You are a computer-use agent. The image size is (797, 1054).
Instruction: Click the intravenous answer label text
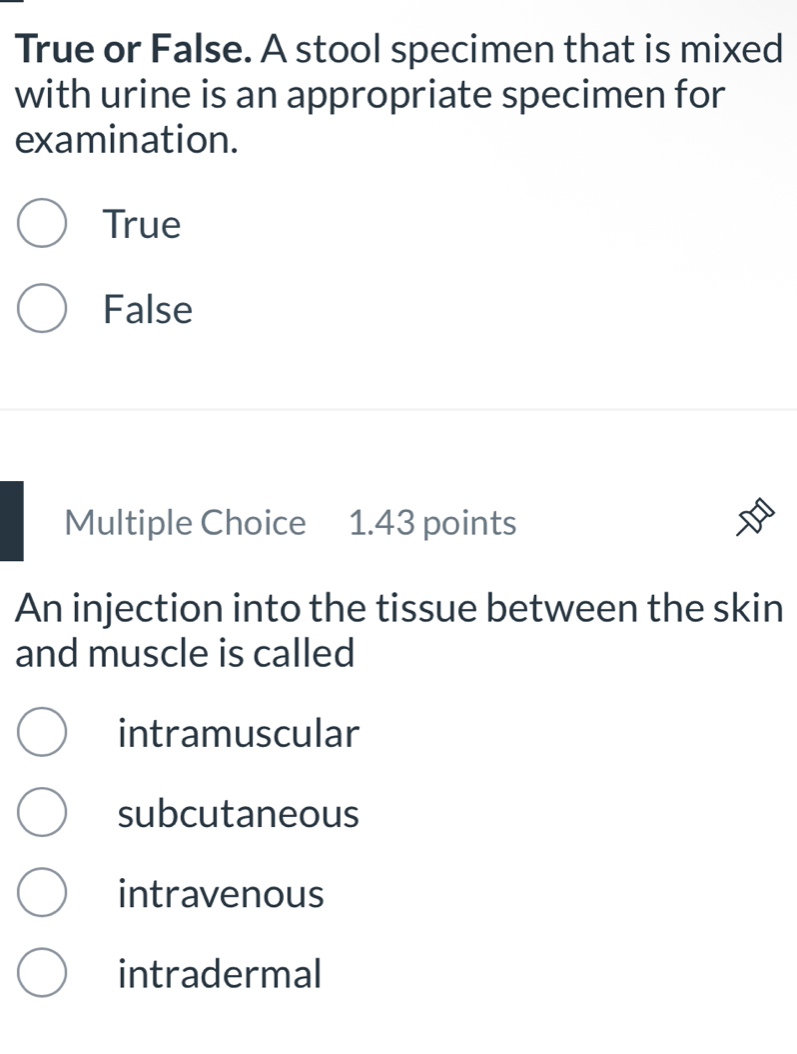click(220, 893)
